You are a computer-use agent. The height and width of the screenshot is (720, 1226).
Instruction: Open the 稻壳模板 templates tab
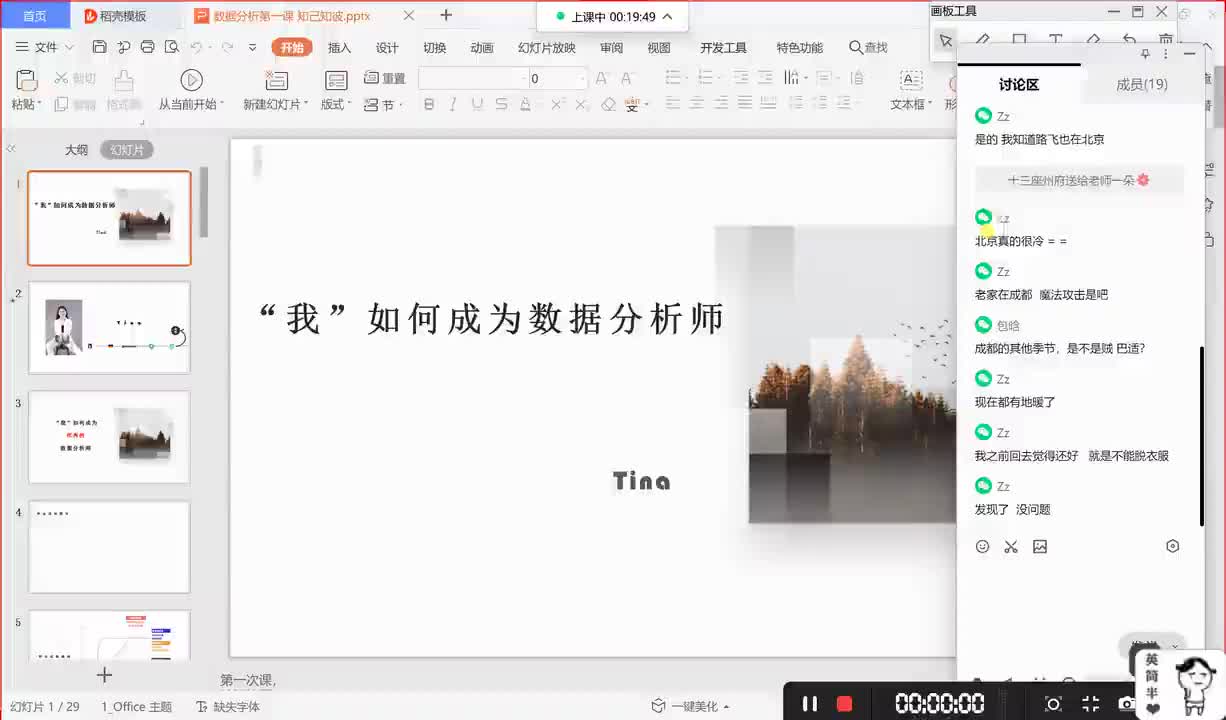[115, 15]
